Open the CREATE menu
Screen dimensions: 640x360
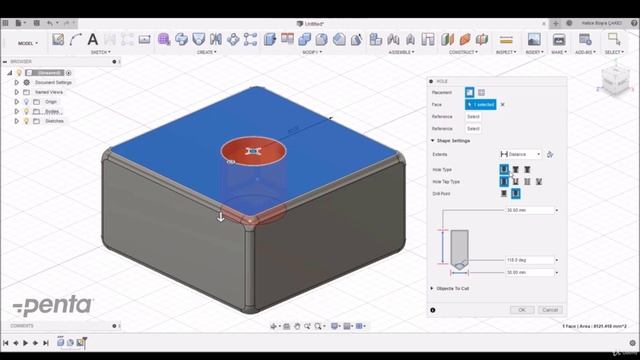click(207, 52)
